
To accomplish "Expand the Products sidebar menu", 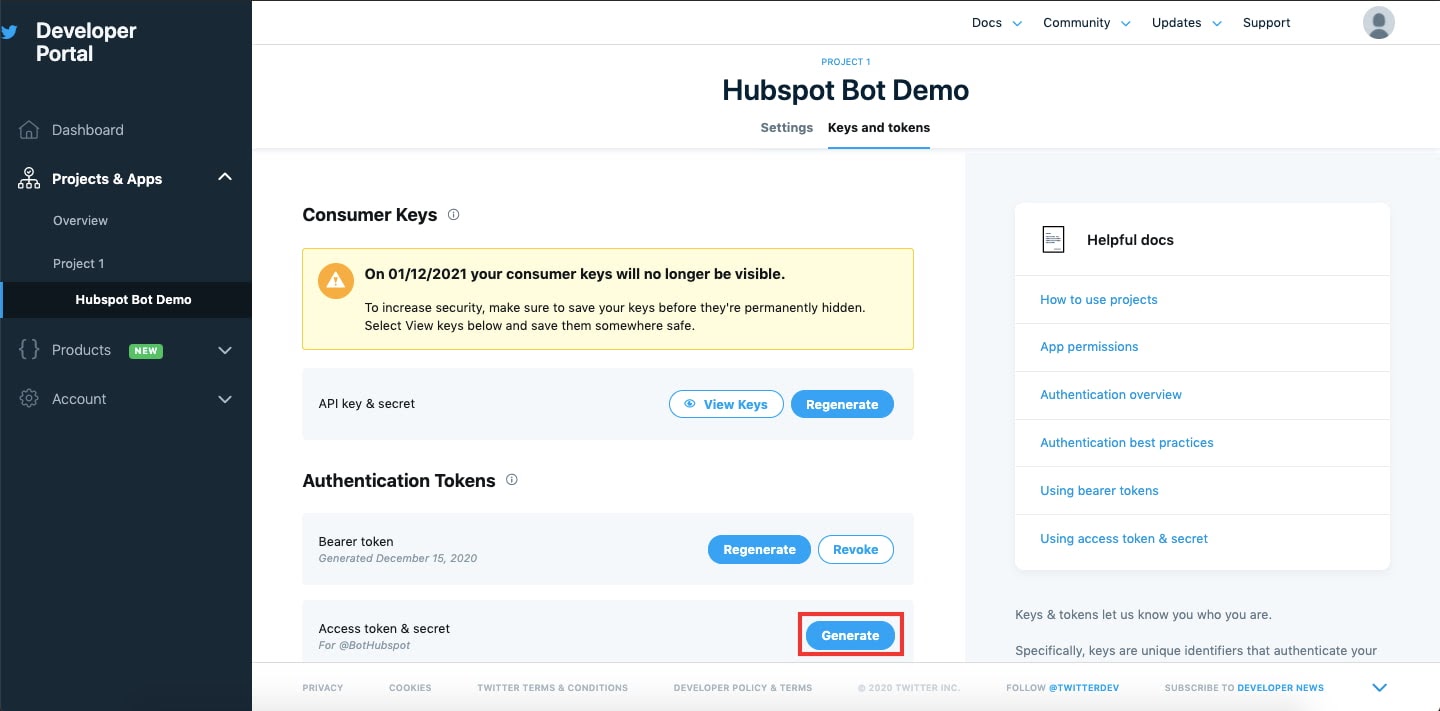I will [225, 350].
